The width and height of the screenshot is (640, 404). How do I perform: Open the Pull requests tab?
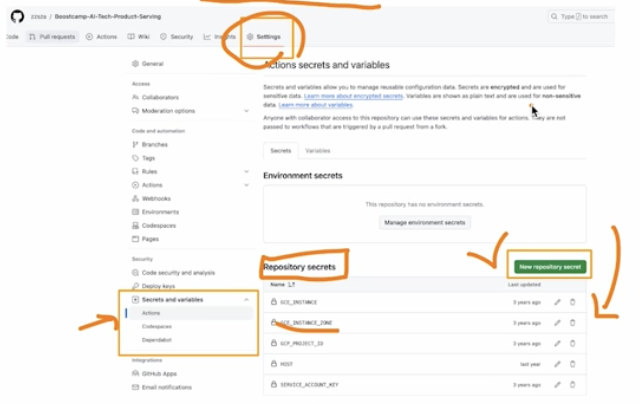[x=52, y=37]
